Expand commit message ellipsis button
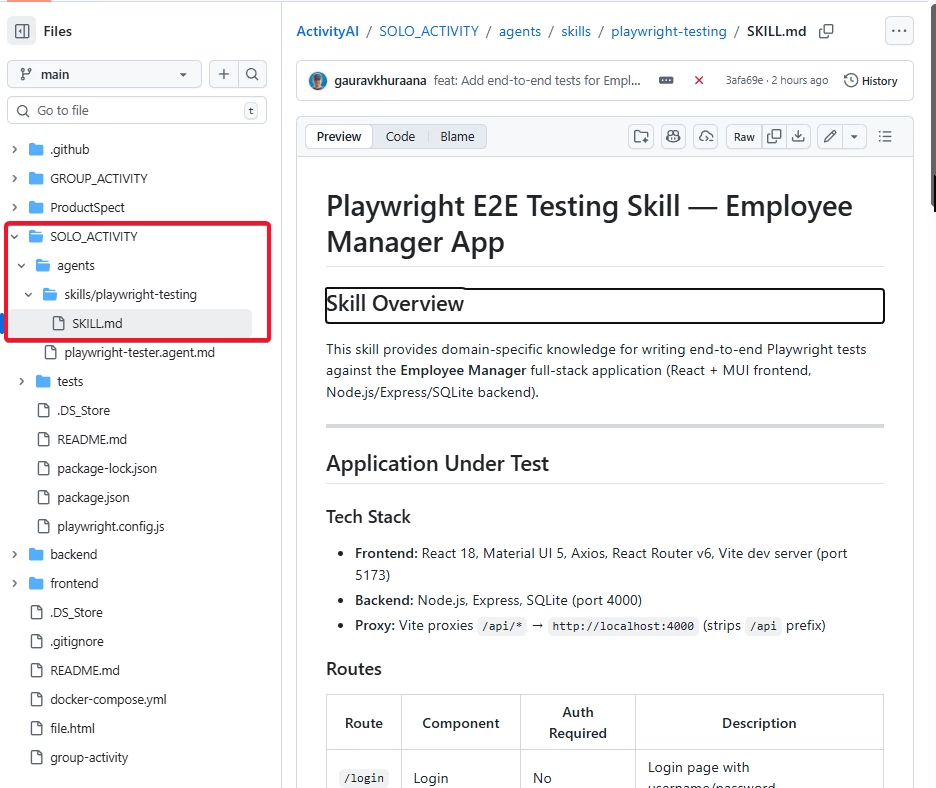Image resolution: width=936 pixels, height=788 pixels. point(666,80)
